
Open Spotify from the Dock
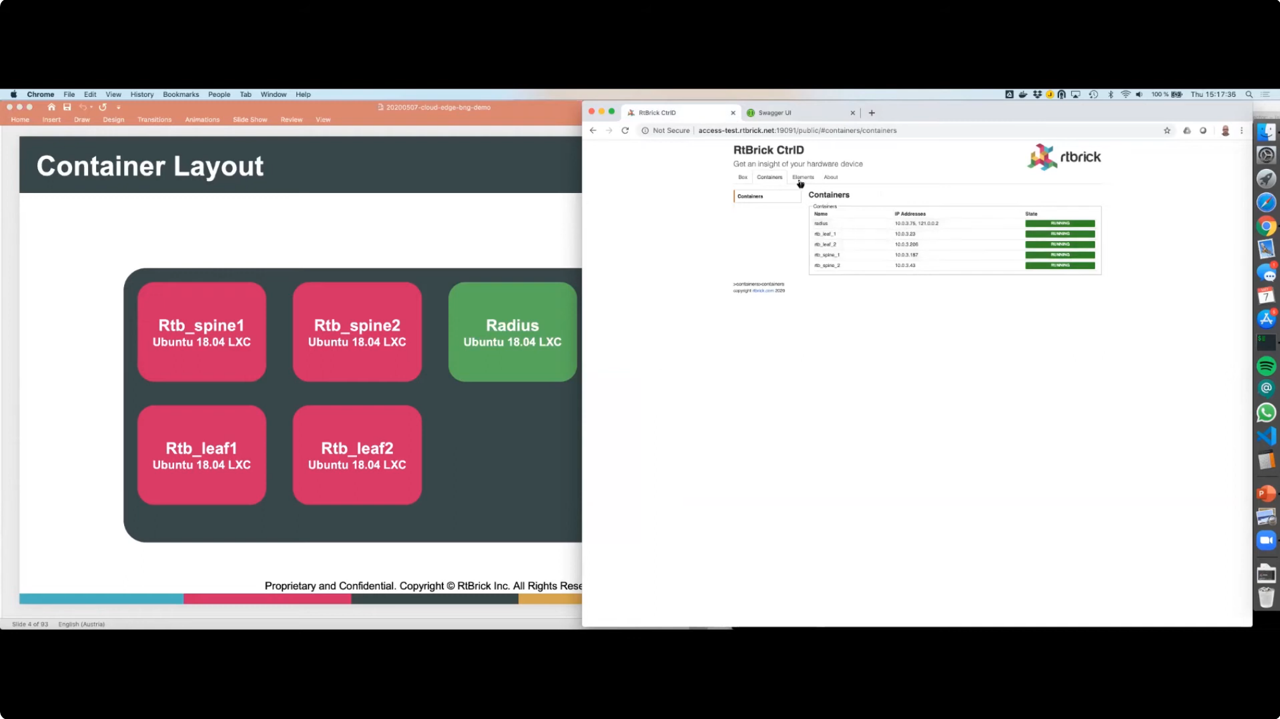pyautogui.click(x=1266, y=365)
